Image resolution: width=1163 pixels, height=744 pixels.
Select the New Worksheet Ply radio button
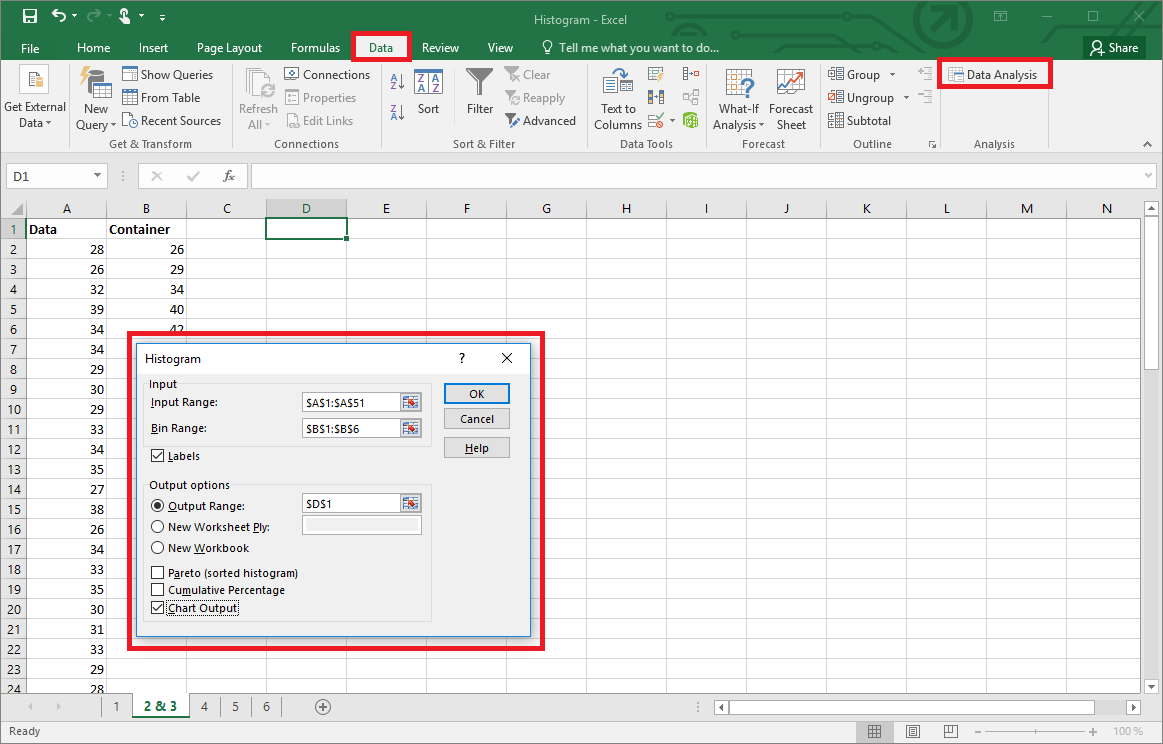157,527
